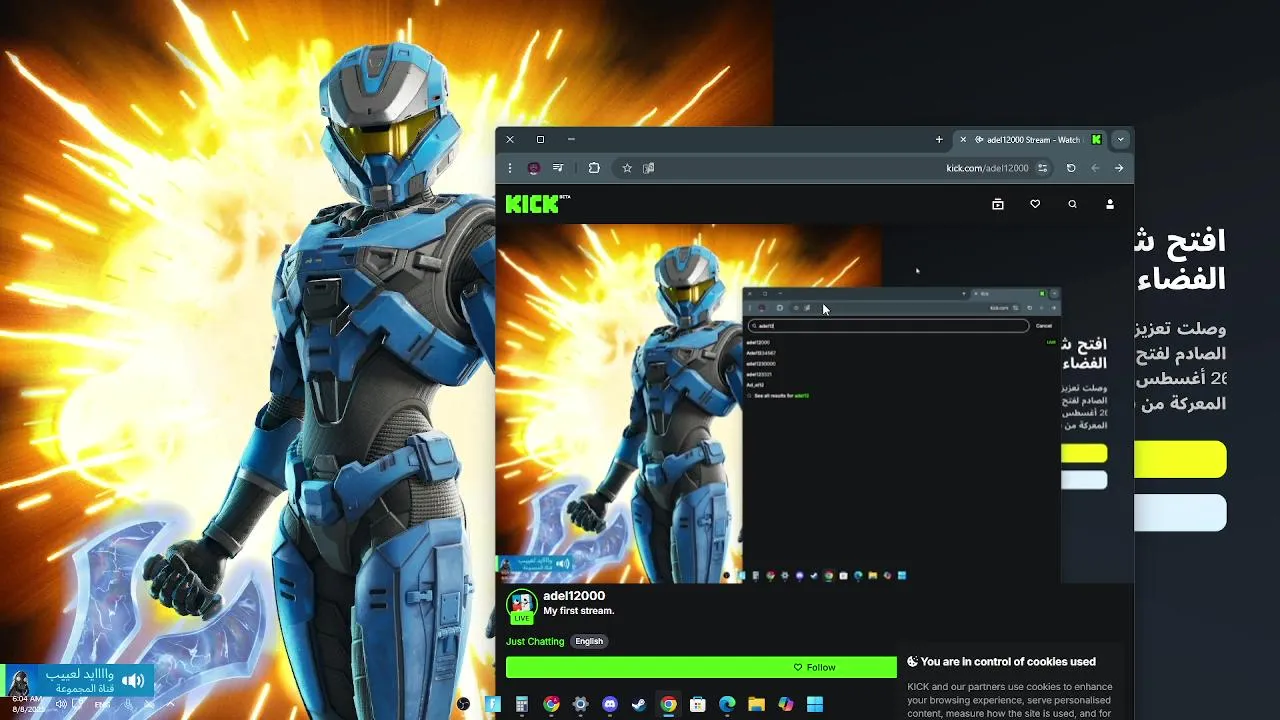Open Steam from the taskbar
The height and width of the screenshot is (720, 1280).
coord(639,705)
